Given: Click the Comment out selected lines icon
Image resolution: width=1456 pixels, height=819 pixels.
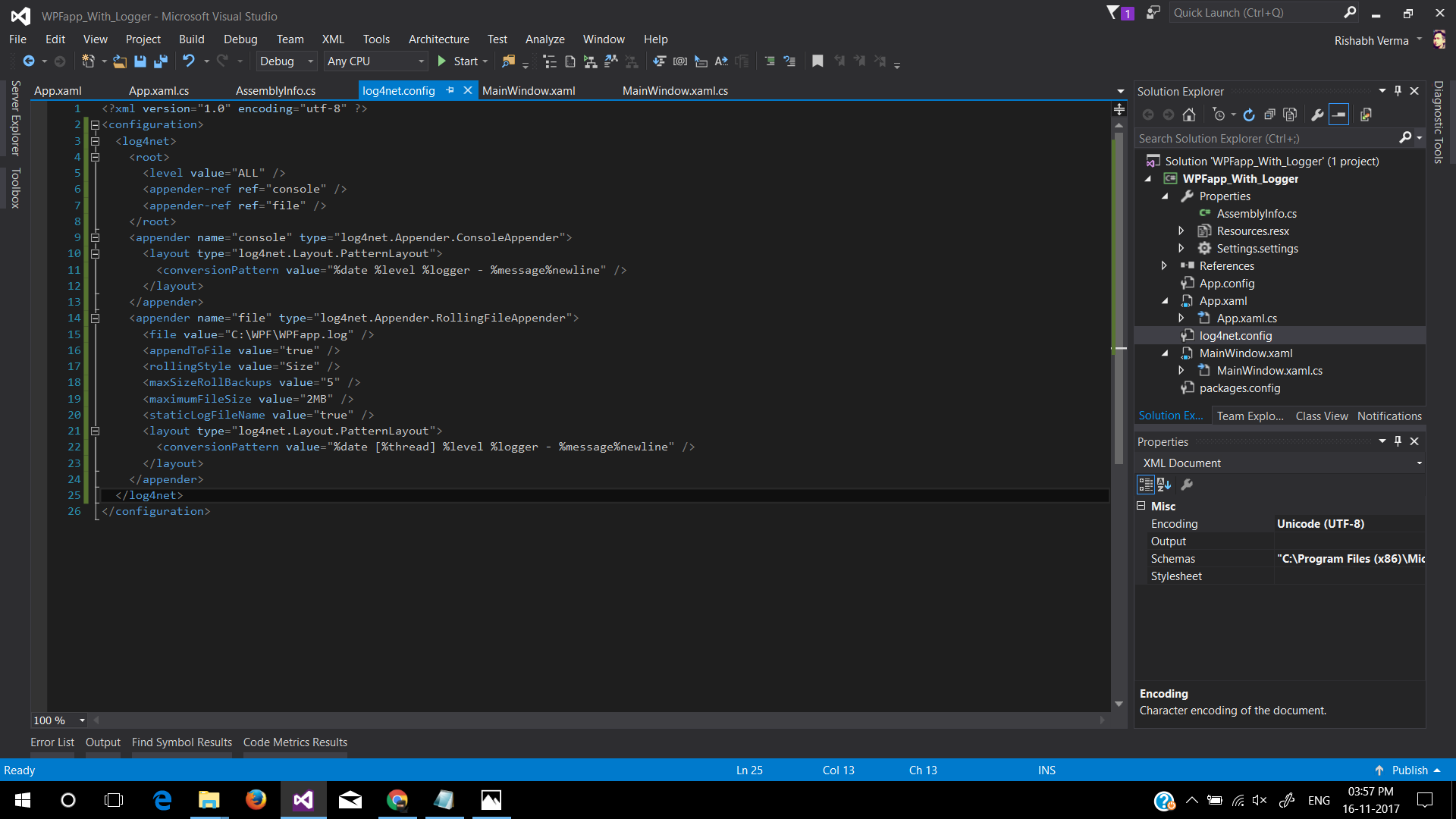Looking at the screenshot, I should click(770, 61).
